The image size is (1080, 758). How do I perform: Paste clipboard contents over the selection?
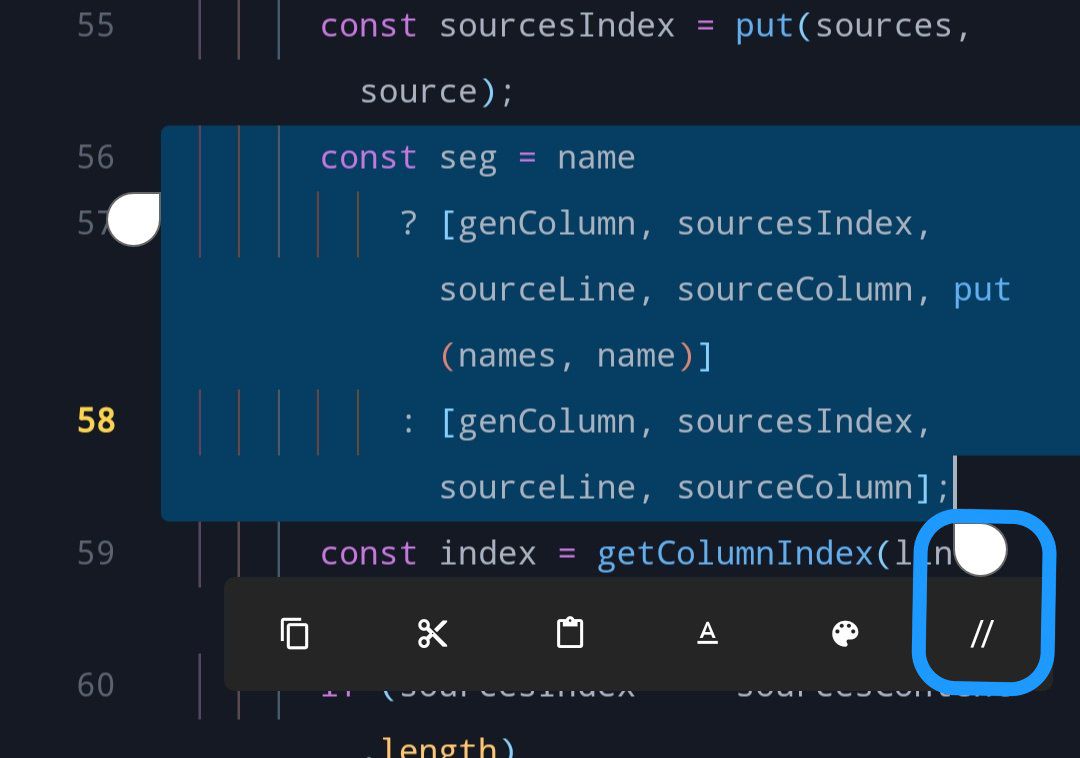[x=569, y=633]
